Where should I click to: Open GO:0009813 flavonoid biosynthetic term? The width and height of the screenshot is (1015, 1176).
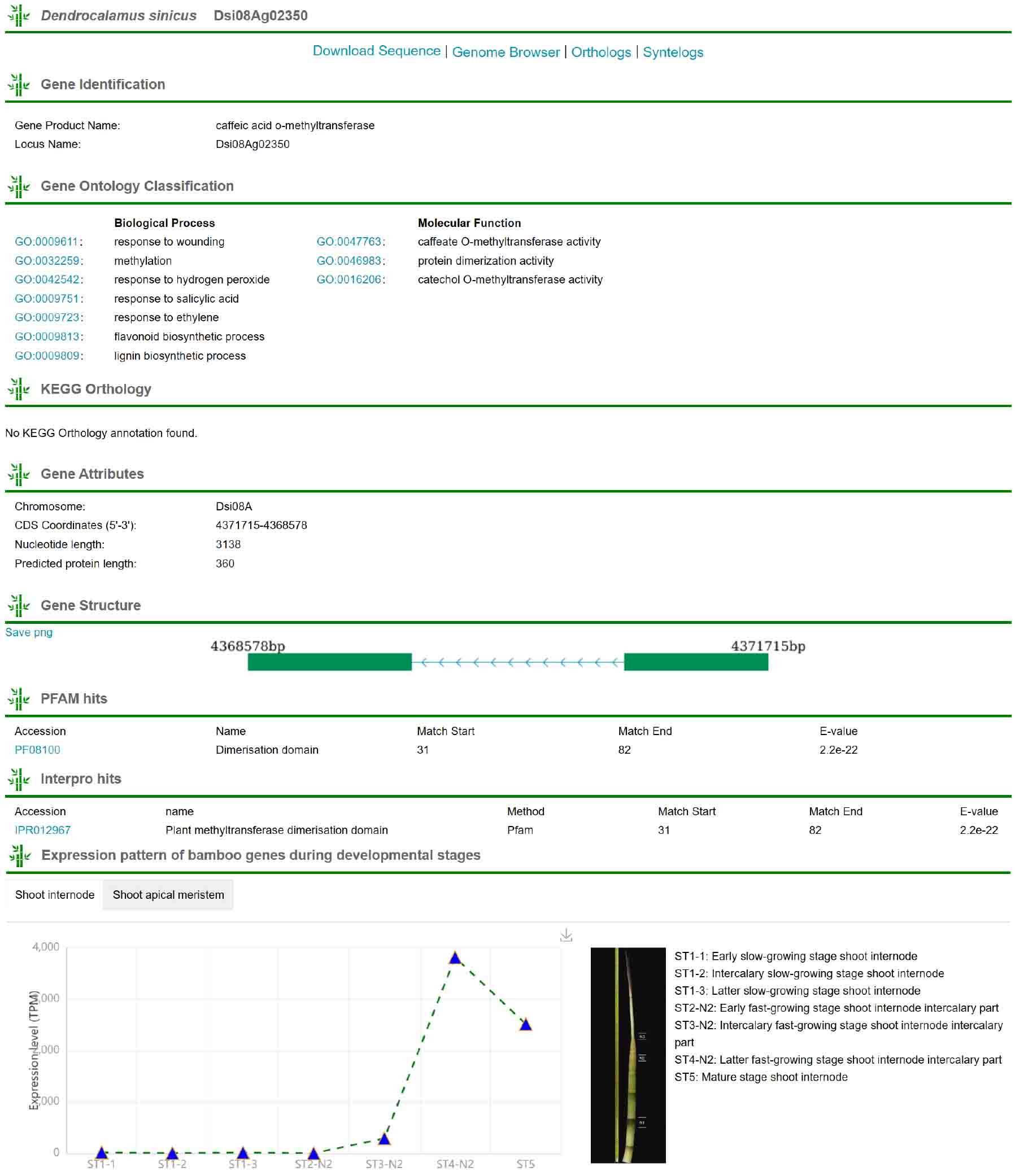pos(46,336)
